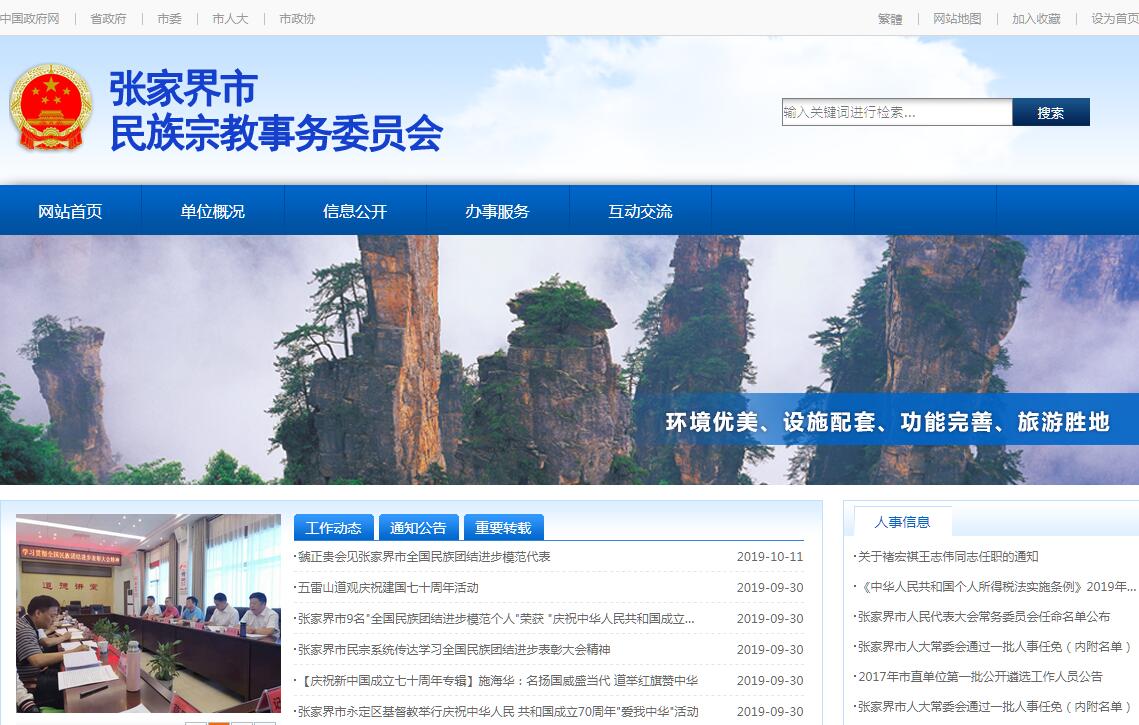1139x725 pixels.
Task: Open the 关于褚宏祺王志伟同志任职的通知 notice
Action: pyautogui.click(x=948, y=556)
